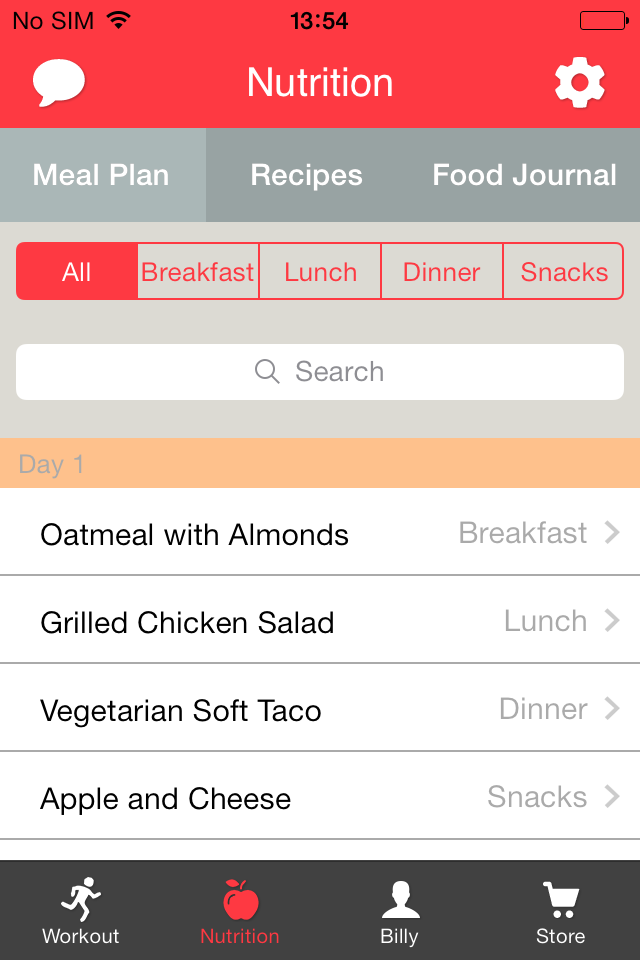Open the Apple and Cheese entry
640x960 pixels.
[320, 798]
